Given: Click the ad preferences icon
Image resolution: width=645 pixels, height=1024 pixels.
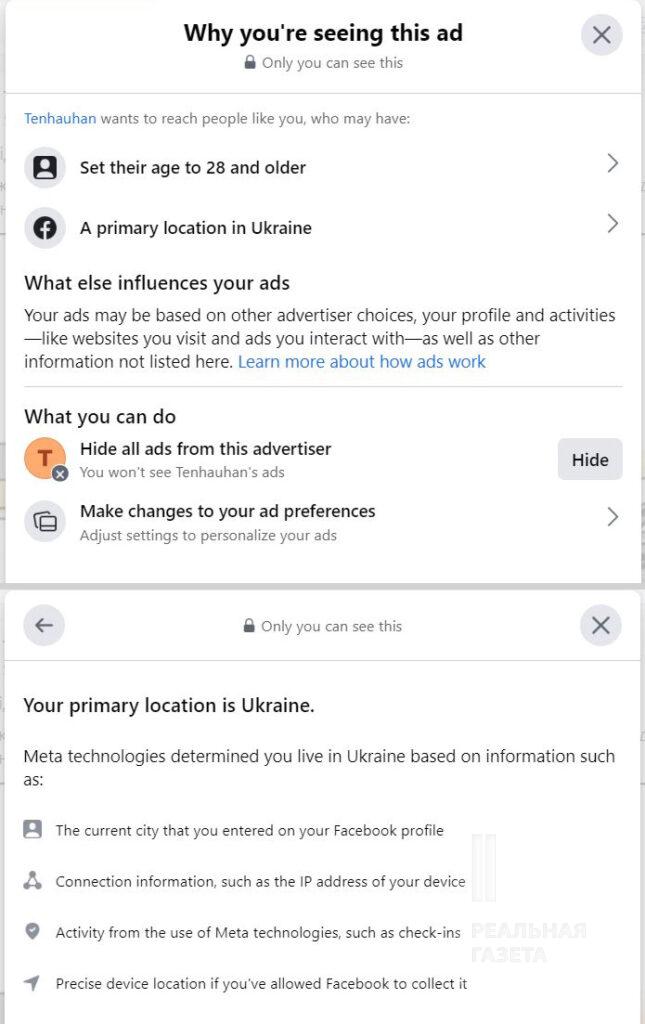Looking at the screenshot, I should tap(44, 520).
